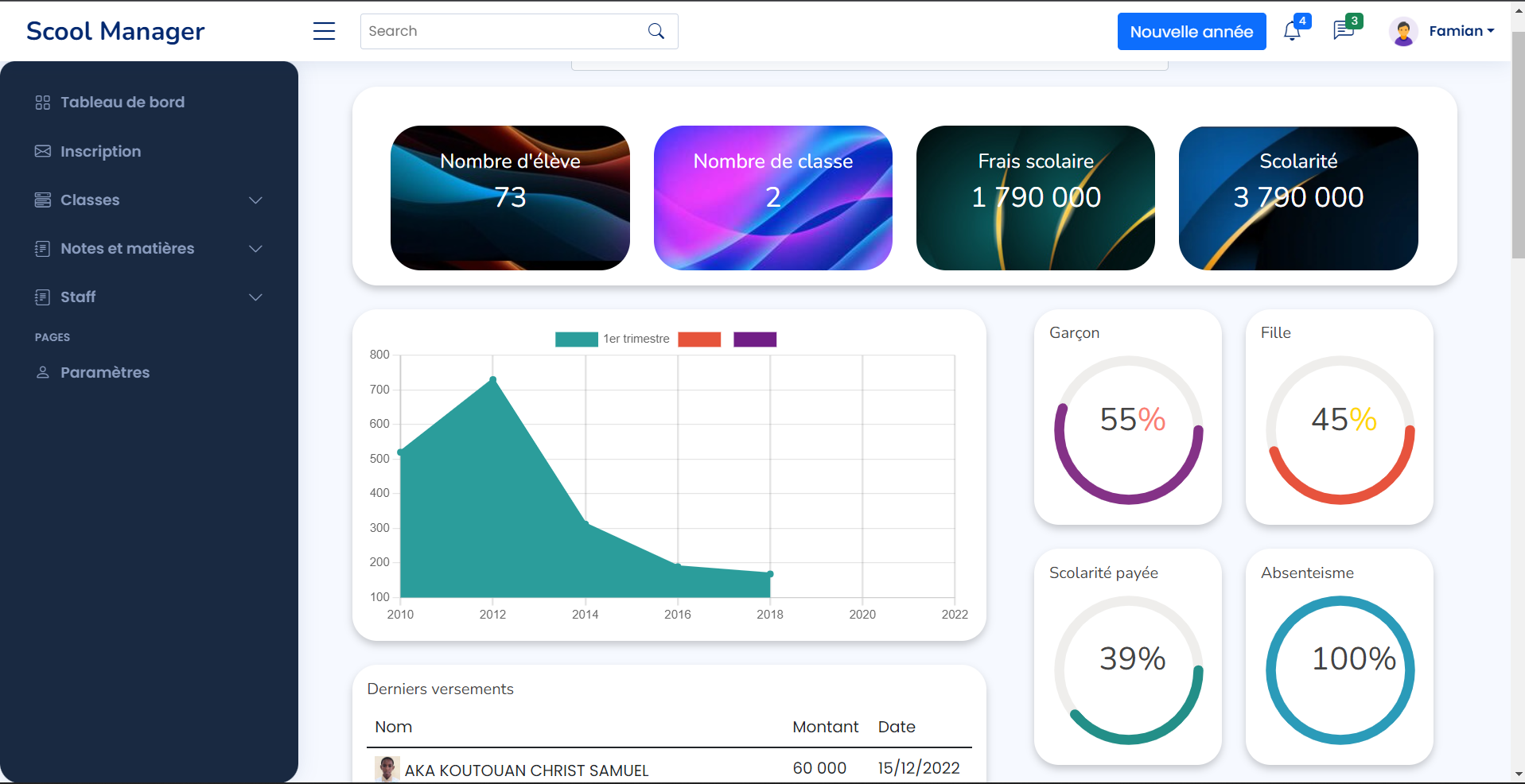Click the Frais scolaire card
The width and height of the screenshot is (1525, 784).
1036,198
